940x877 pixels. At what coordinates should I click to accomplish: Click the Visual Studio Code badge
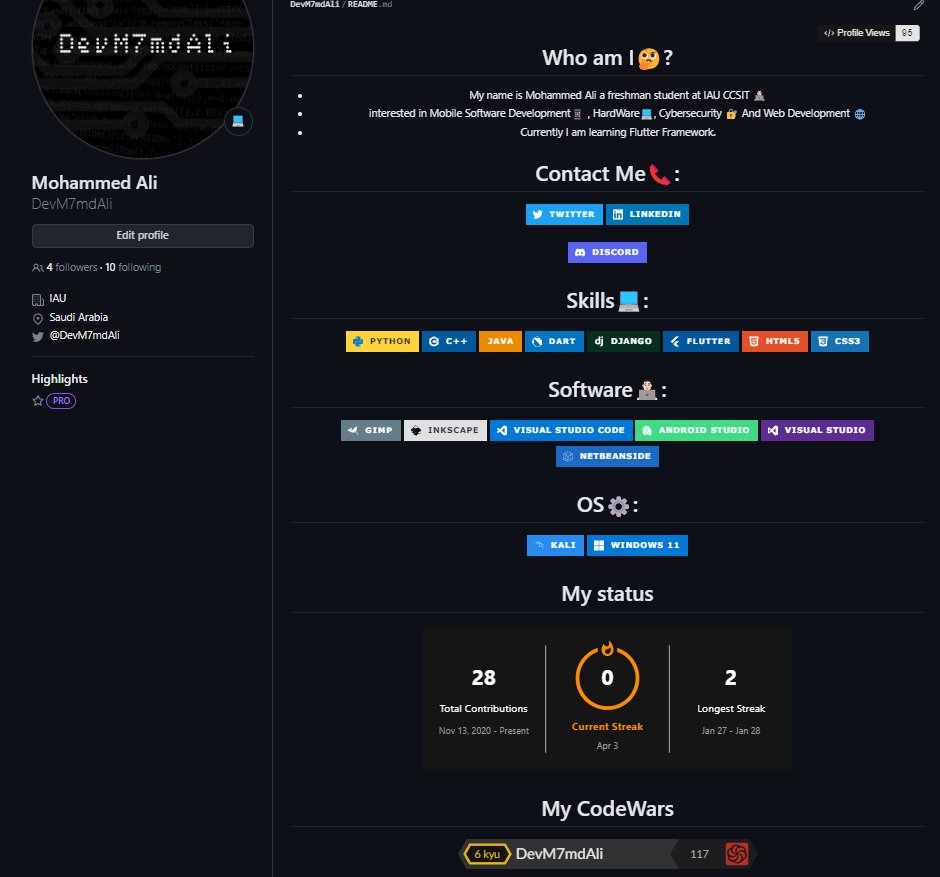click(561, 430)
